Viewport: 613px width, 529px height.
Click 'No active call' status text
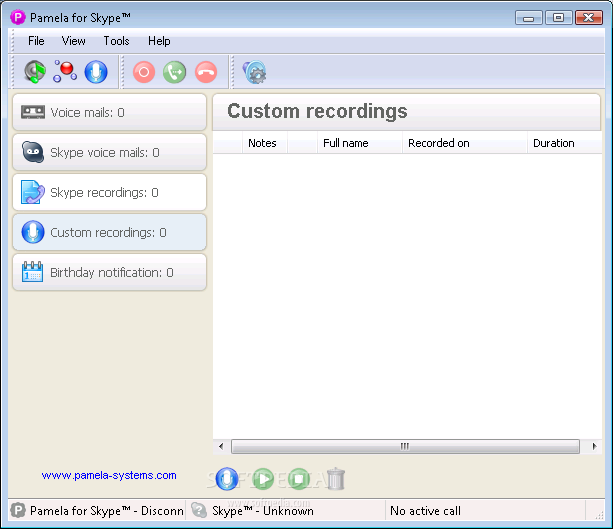tap(425, 511)
